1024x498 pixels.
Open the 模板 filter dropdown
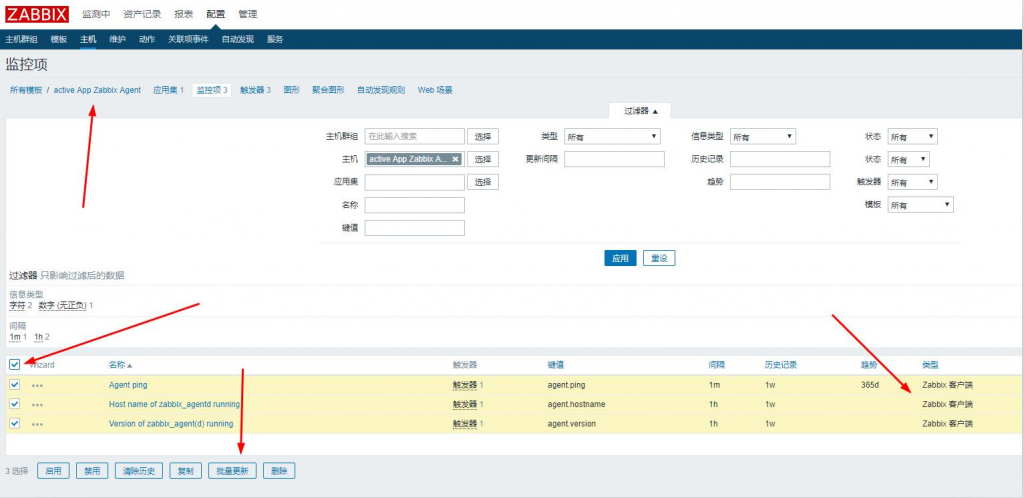tap(921, 205)
